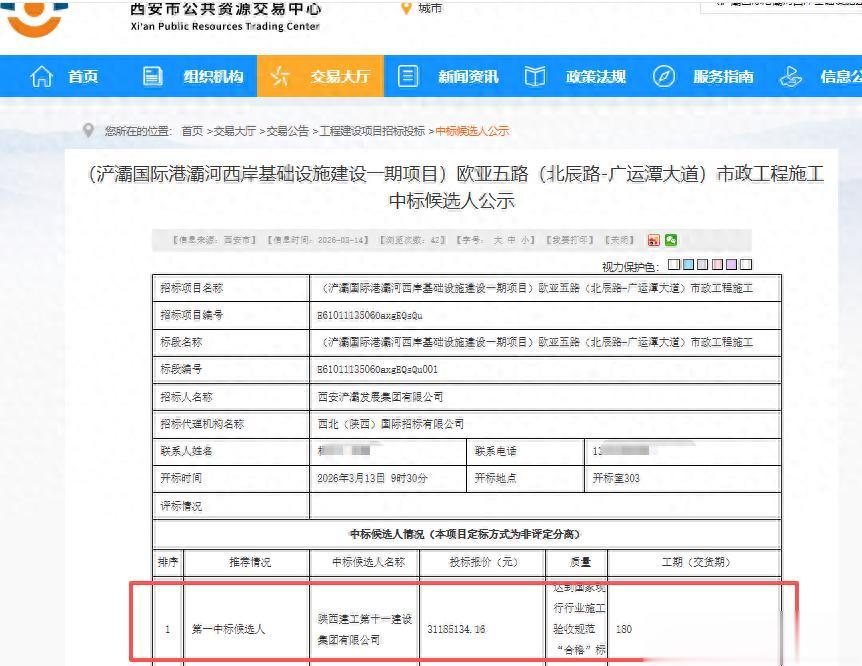The image size is (862, 666).
Task: Set font size to 中
Action: click(511, 240)
